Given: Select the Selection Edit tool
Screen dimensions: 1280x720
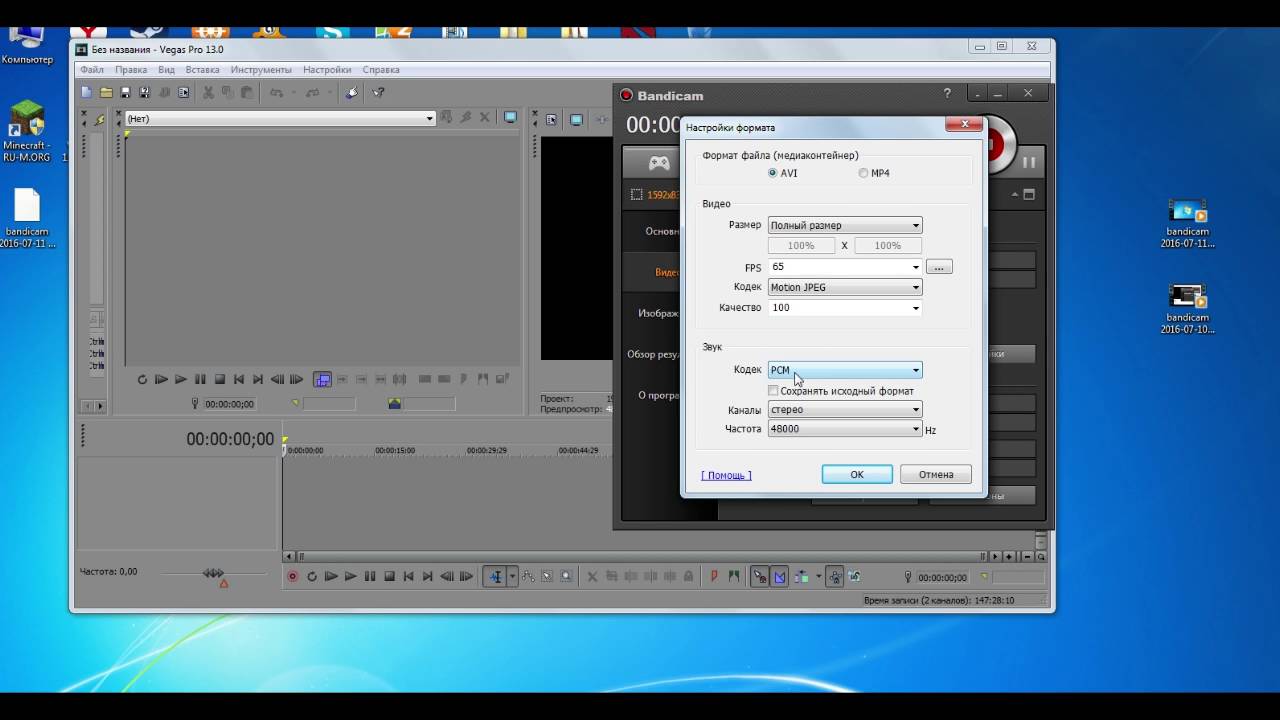Looking at the screenshot, I should click(547, 576).
